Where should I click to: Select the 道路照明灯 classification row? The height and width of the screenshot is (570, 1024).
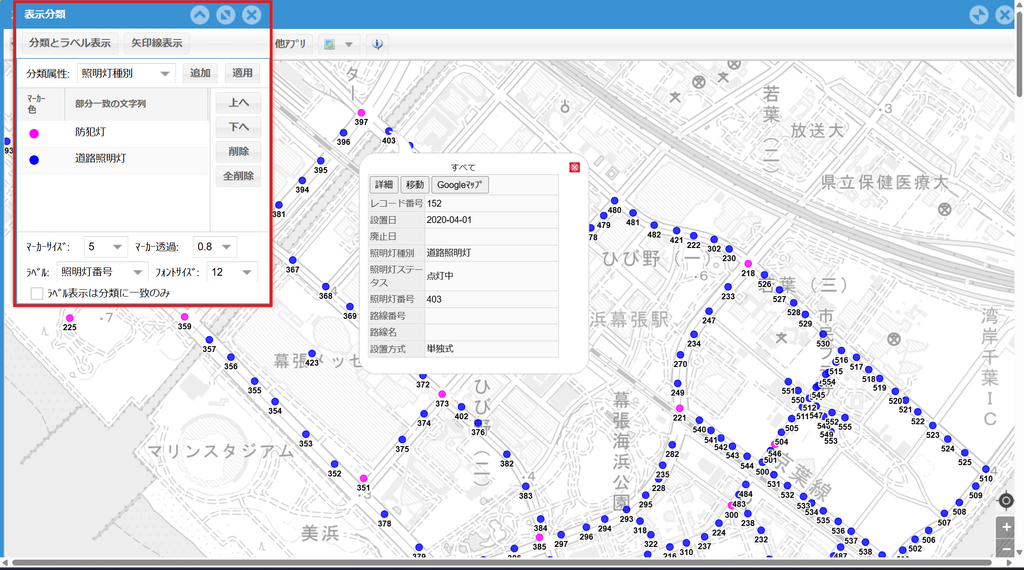[112, 159]
